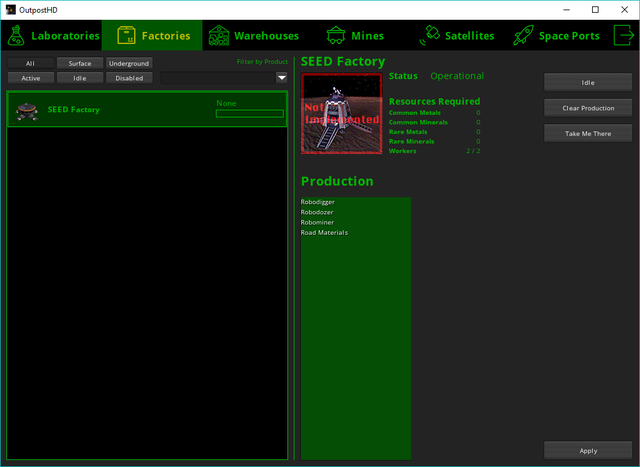This screenshot has height=467, width=640.
Task: Click the Common Metals resource row
Action: (x=435, y=113)
